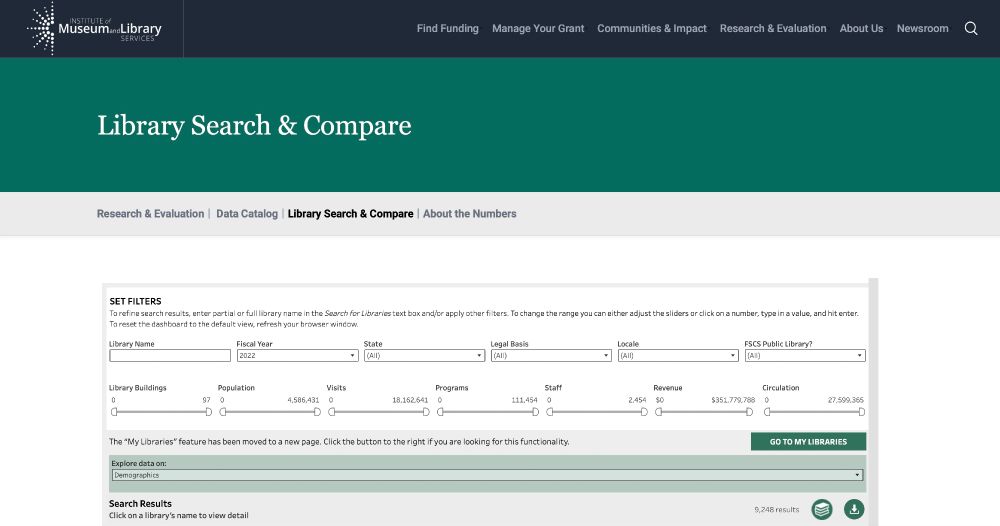Click the Circulation slider maximum handle
Screen dimensions: 1000x526
click(x=862, y=412)
